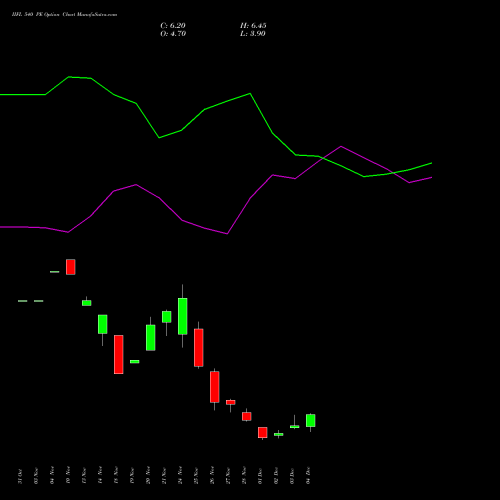The image size is (500, 500).
Task: Click the '20 Nov' date label
Action: coord(149,476)
